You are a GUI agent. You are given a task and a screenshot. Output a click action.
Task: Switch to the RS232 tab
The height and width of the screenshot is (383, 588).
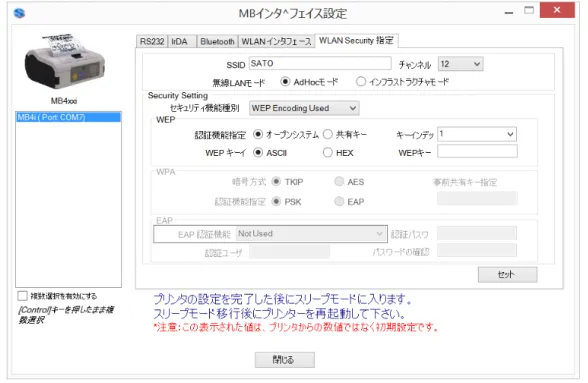(152, 41)
